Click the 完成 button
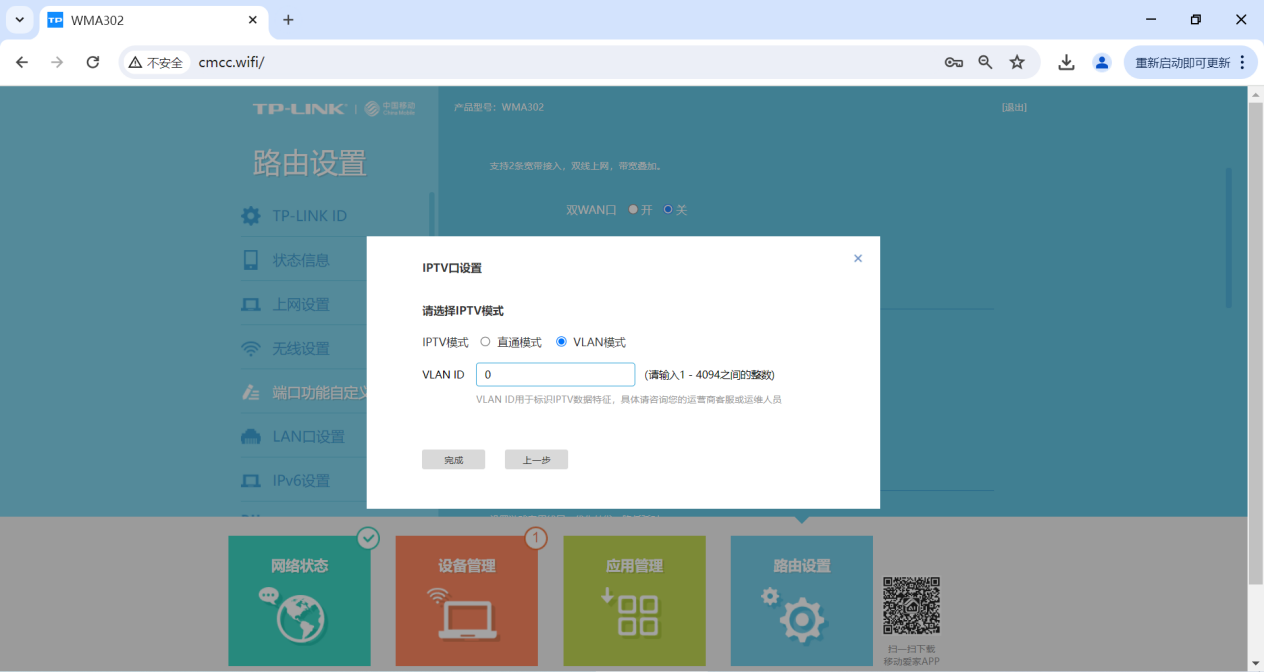 [453, 460]
